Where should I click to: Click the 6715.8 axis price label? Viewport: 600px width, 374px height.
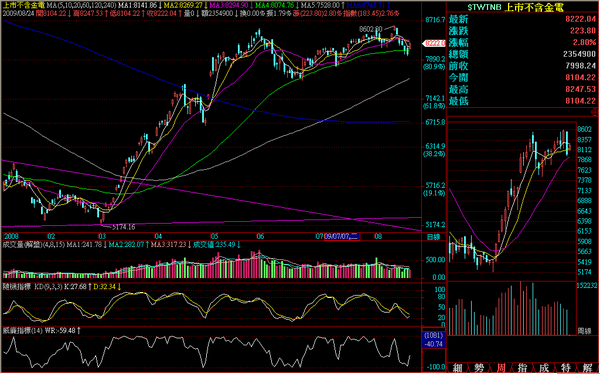coord(435,122)
